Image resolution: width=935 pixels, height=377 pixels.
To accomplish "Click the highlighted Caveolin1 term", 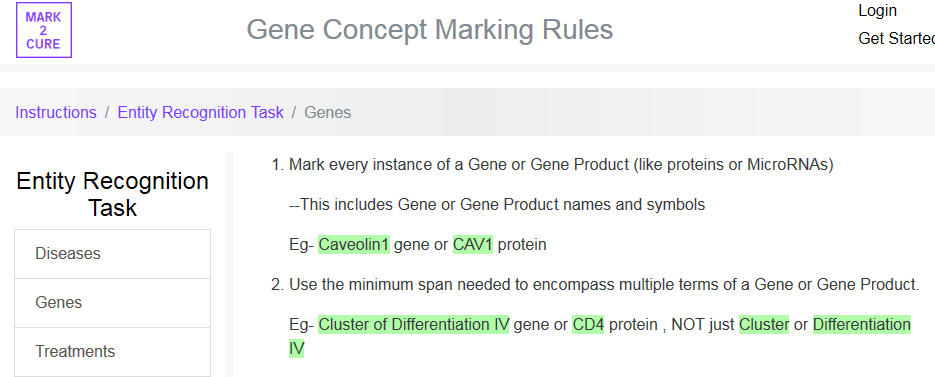I will pyautogui.click(x=354, y=245).
